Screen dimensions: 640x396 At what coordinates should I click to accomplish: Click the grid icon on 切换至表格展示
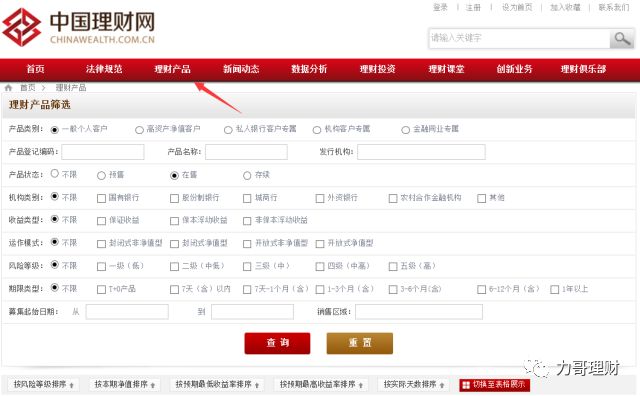(x=466, y=385)
